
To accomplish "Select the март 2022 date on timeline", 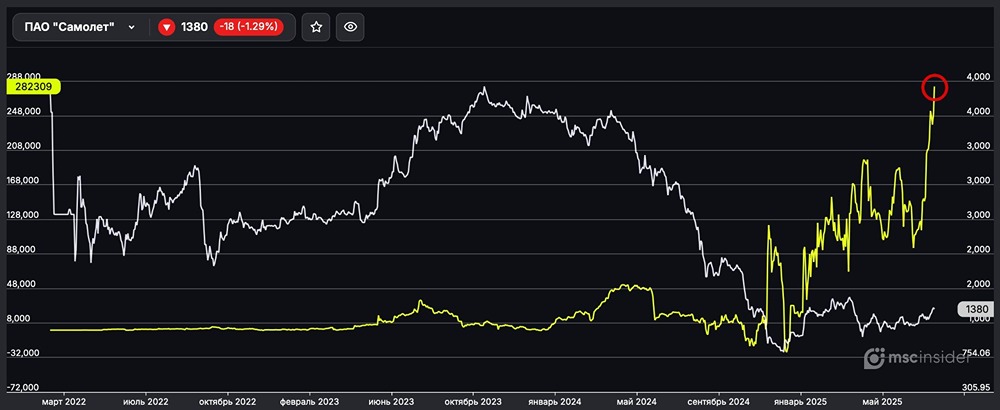I will pos(62,401).
